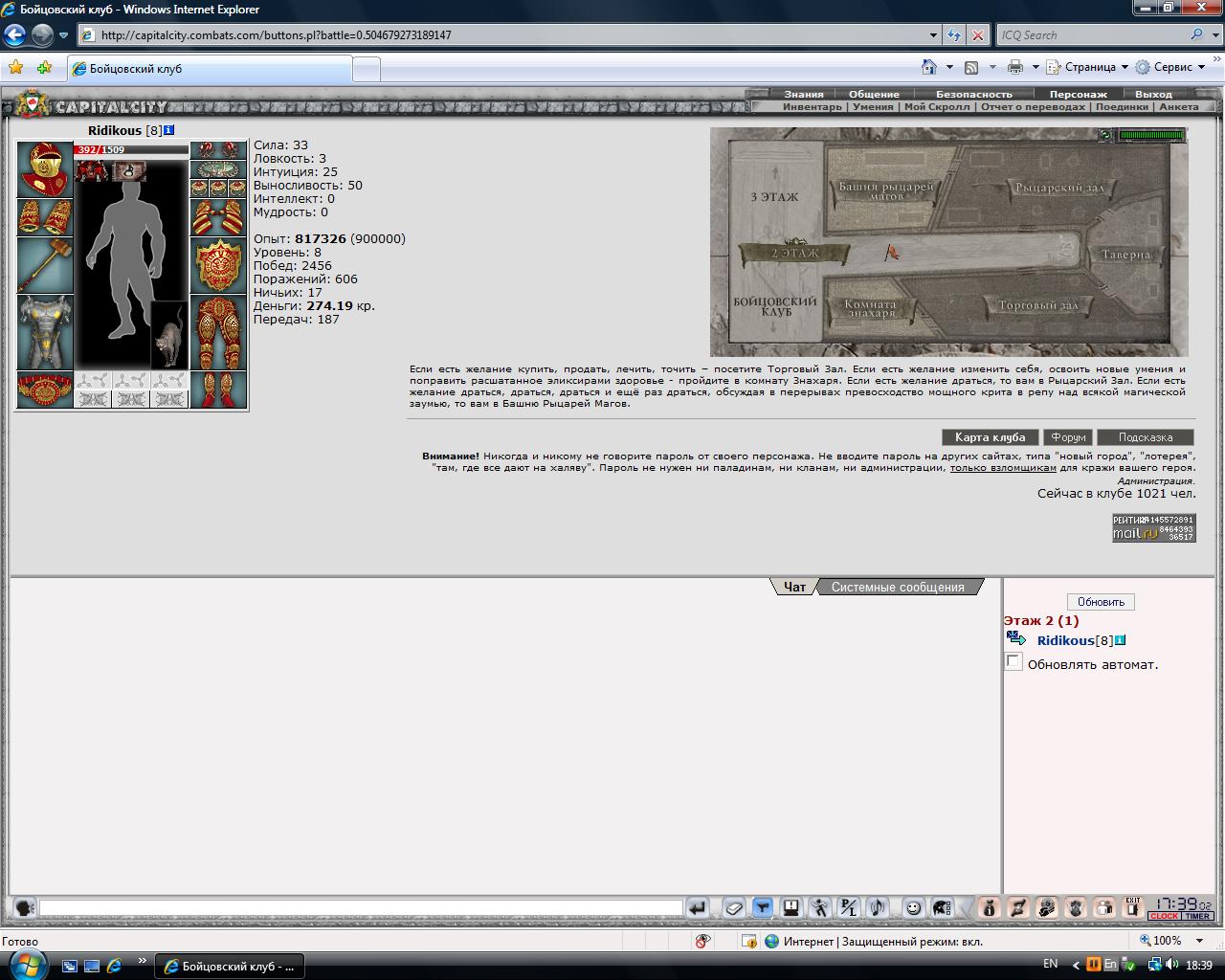Viewport: 1225px width, 980px height.
Task: Open the print dropdown arrow in IE toolbar
Action: tap(1036, 67)
